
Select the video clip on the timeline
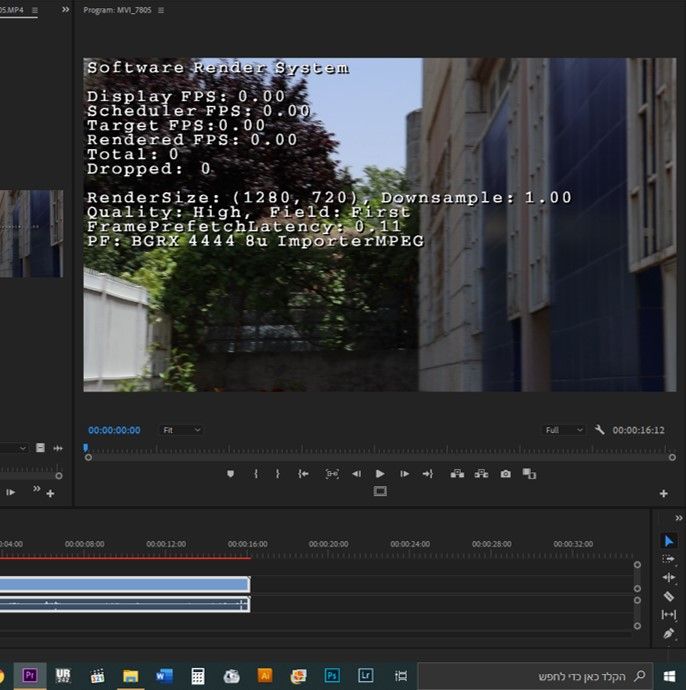(x=123, y=584)
